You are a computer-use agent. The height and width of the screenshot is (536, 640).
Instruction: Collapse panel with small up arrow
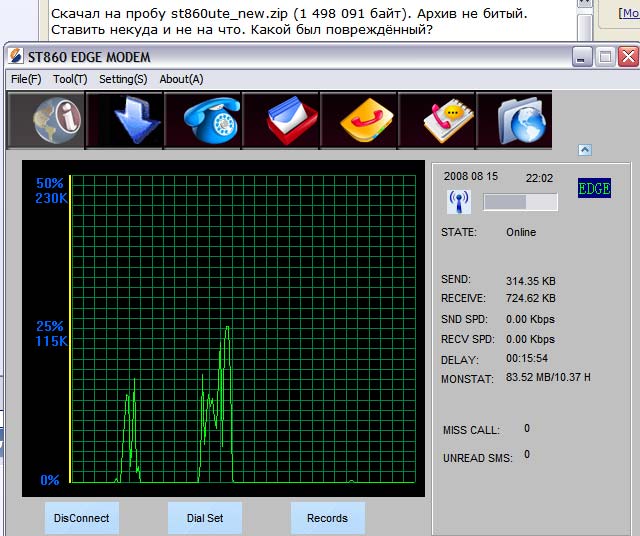(x=585, y=150)
